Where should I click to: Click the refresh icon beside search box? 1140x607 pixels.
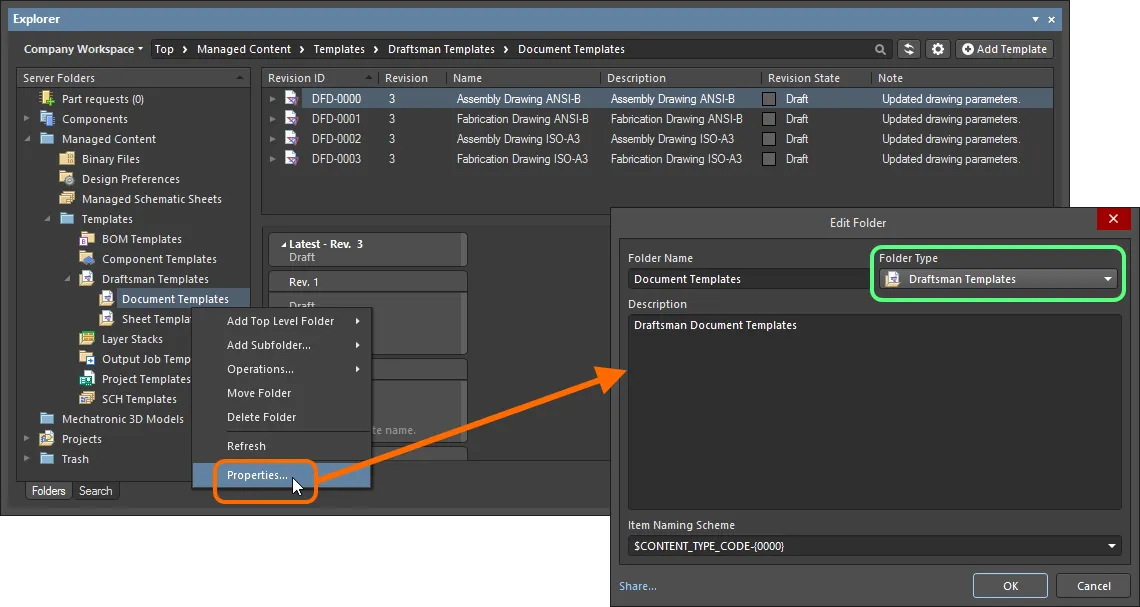coord(909,49)
